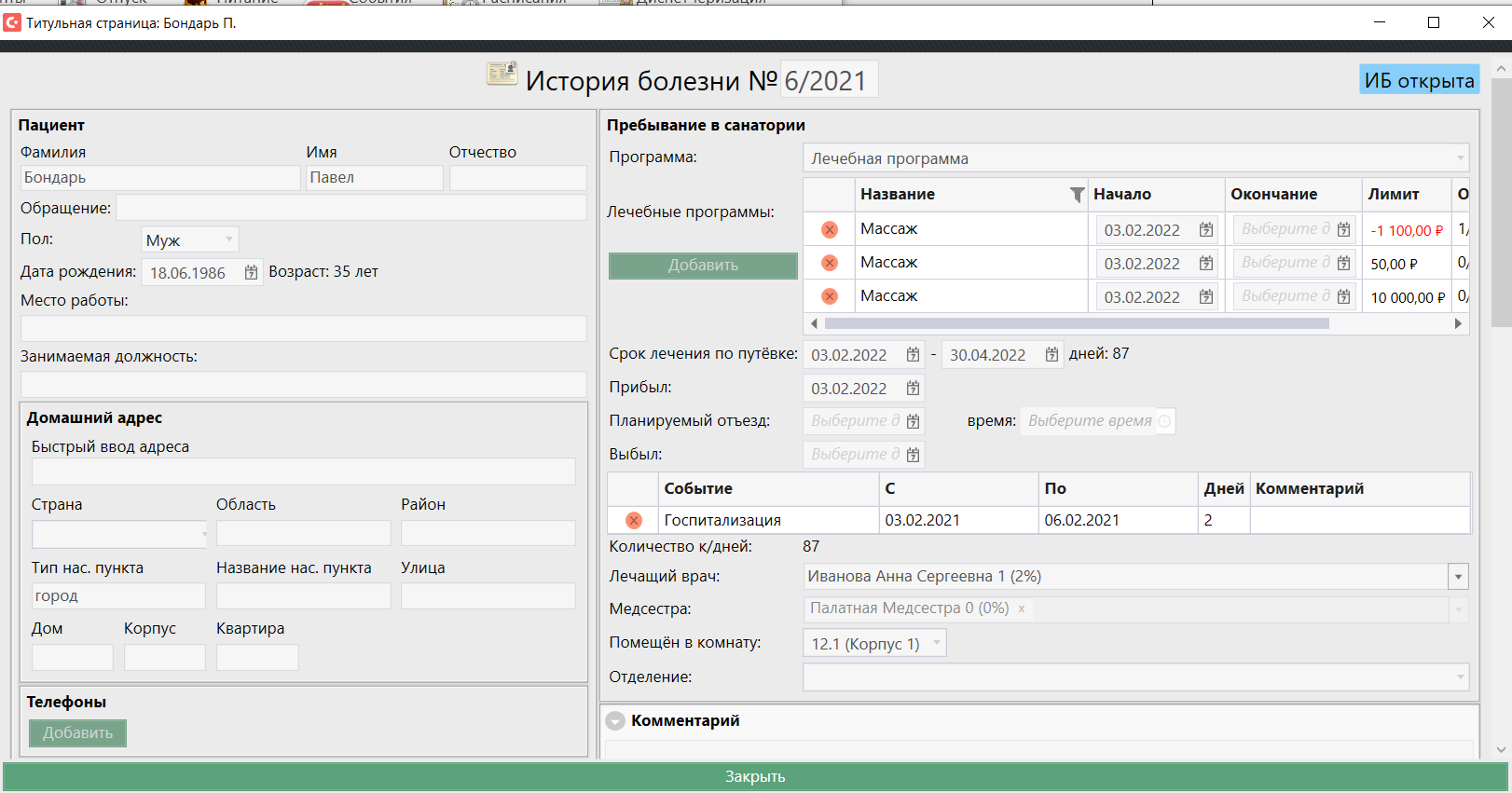The height and width of the screenshot is (793, 1512).
Task: Click the filter icon in Название column
Action: point(1077,195)
